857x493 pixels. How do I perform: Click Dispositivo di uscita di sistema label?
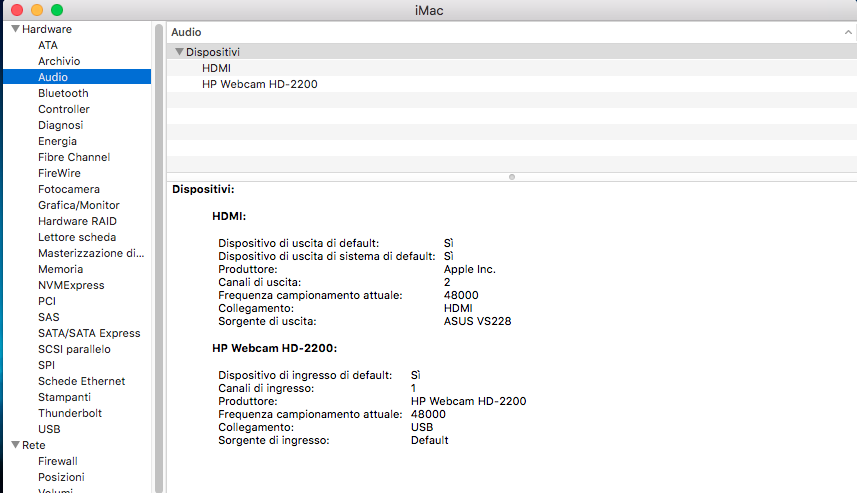click(327, 256)
